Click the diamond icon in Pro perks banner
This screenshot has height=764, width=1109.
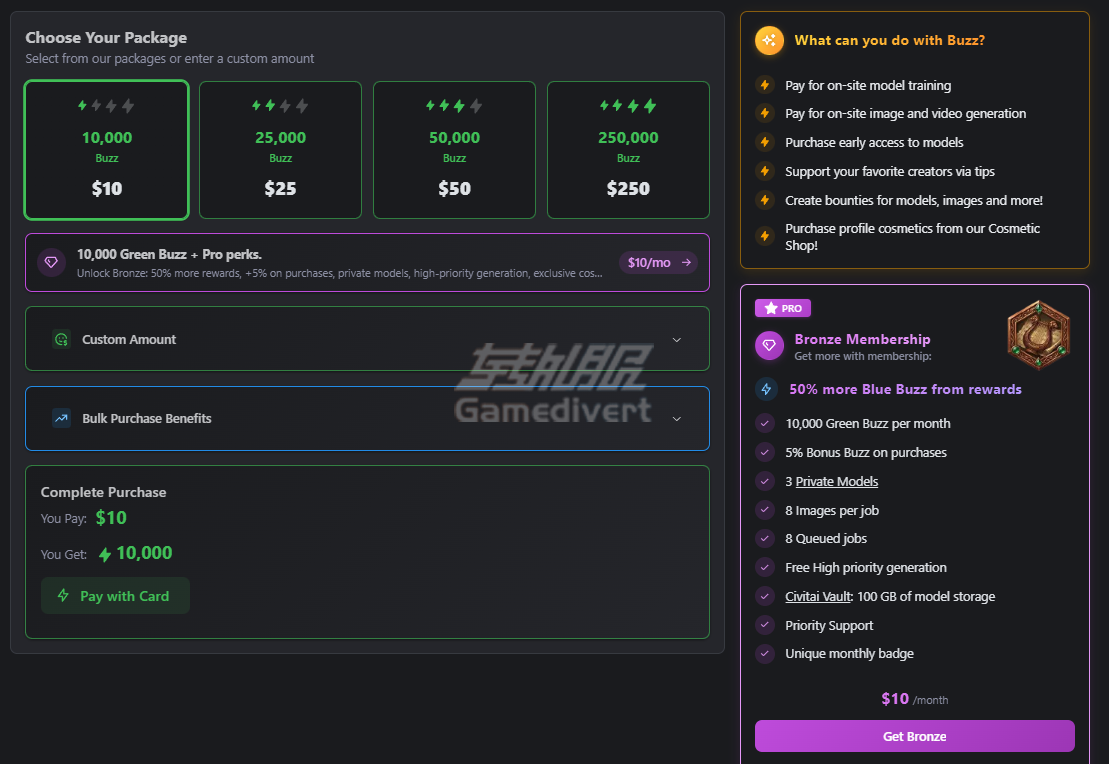pos(52,262)
